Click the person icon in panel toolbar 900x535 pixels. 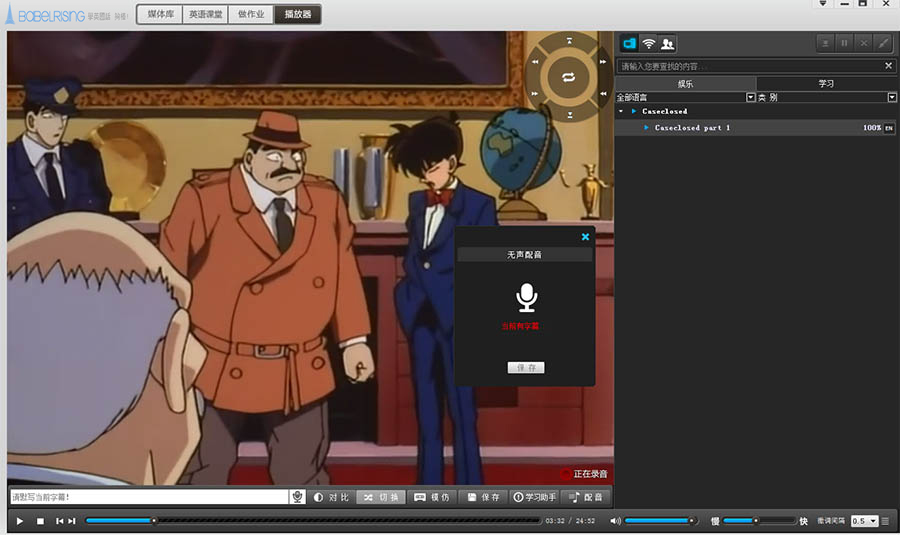pos(825,43)
